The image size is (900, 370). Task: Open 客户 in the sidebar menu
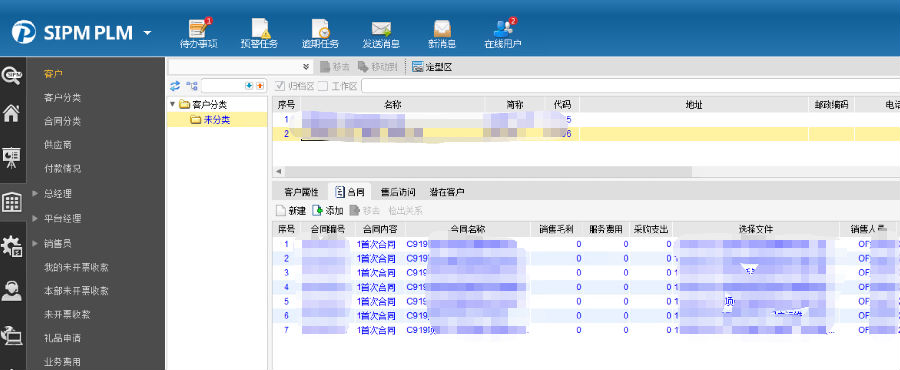53,73
